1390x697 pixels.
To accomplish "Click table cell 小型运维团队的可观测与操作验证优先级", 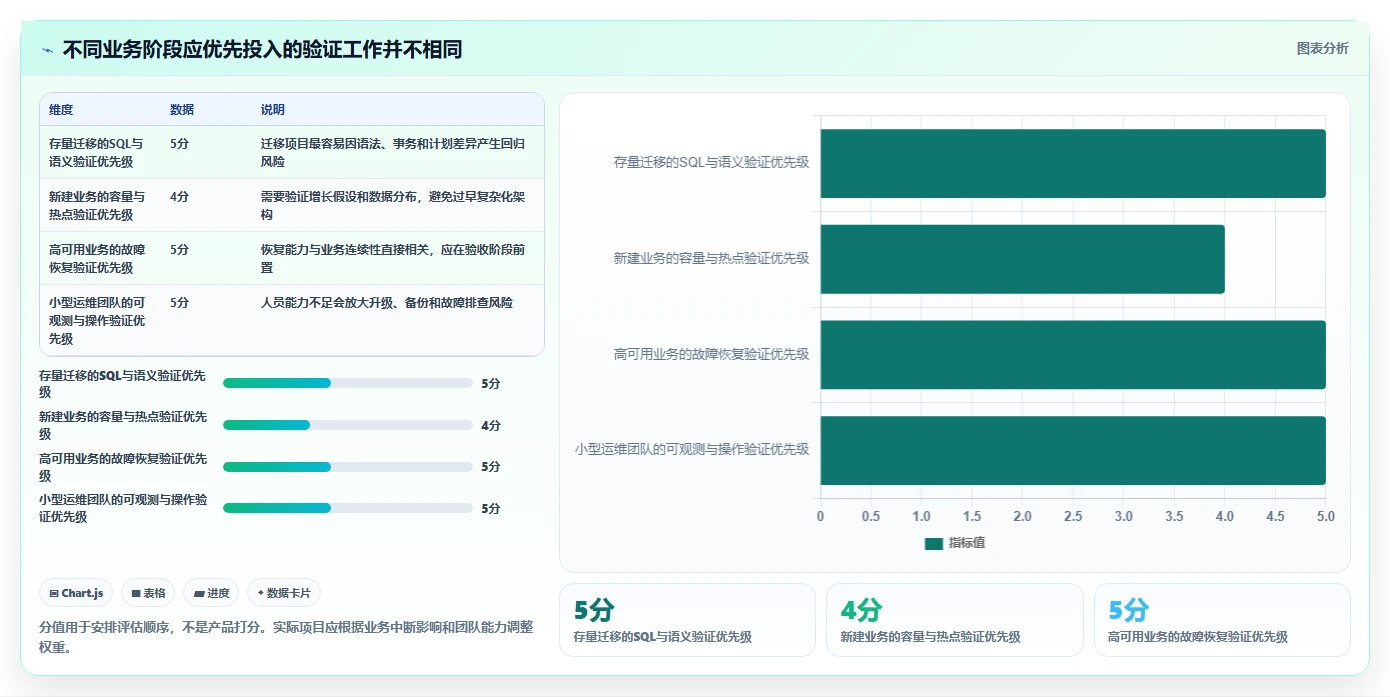I will [97, 320].
